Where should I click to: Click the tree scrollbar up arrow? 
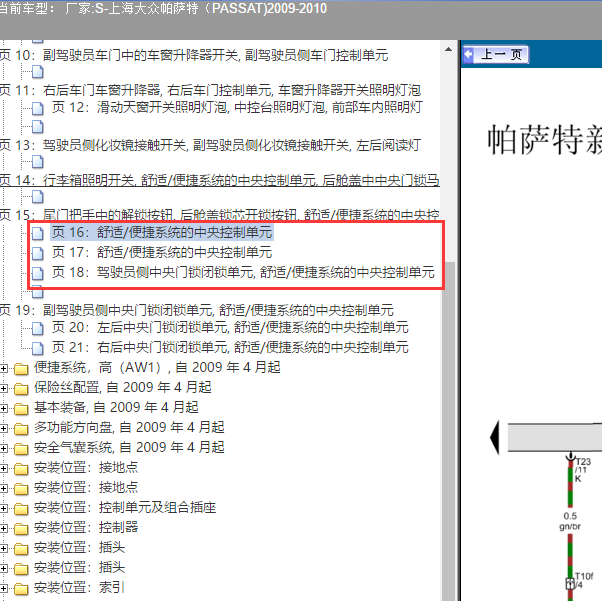click(x=448, y=50)
